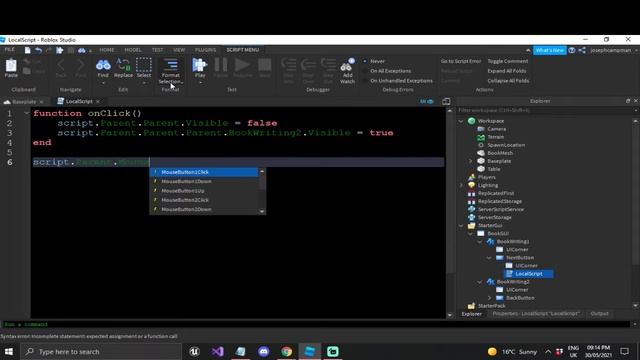Expand the Lighting tree node
The height and width of the screenshot is (360, 640).
[461, 185]
